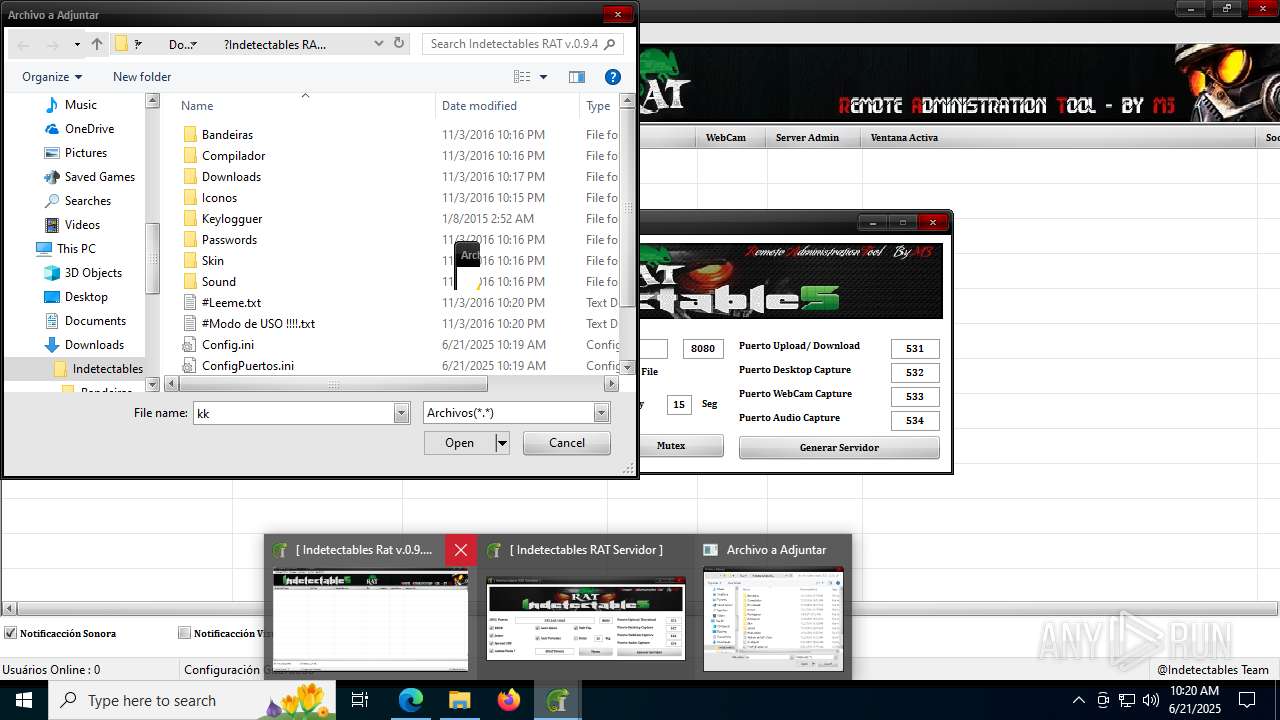Edit Puerto Upload/Download value 531
Viewport: 1280px width, 720px height.
915,348
